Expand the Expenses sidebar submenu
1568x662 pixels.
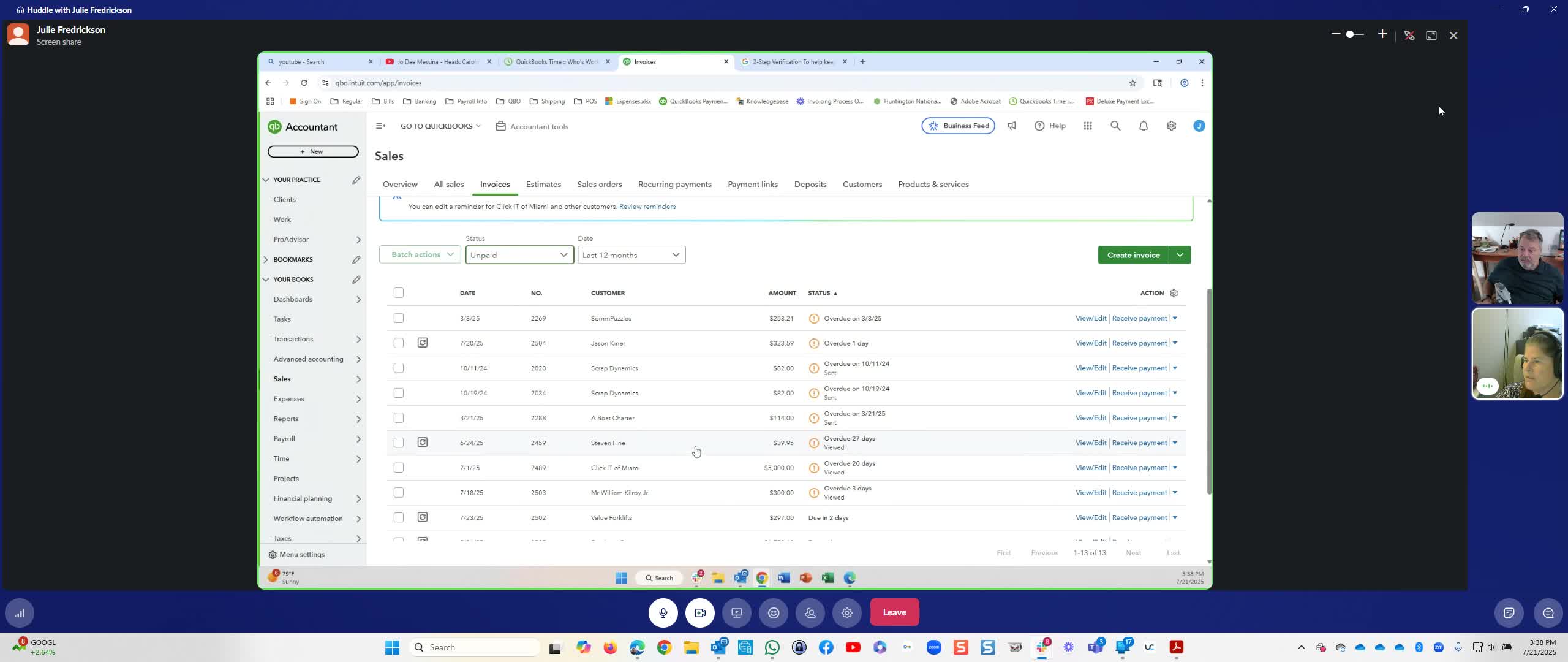[358, 399]
